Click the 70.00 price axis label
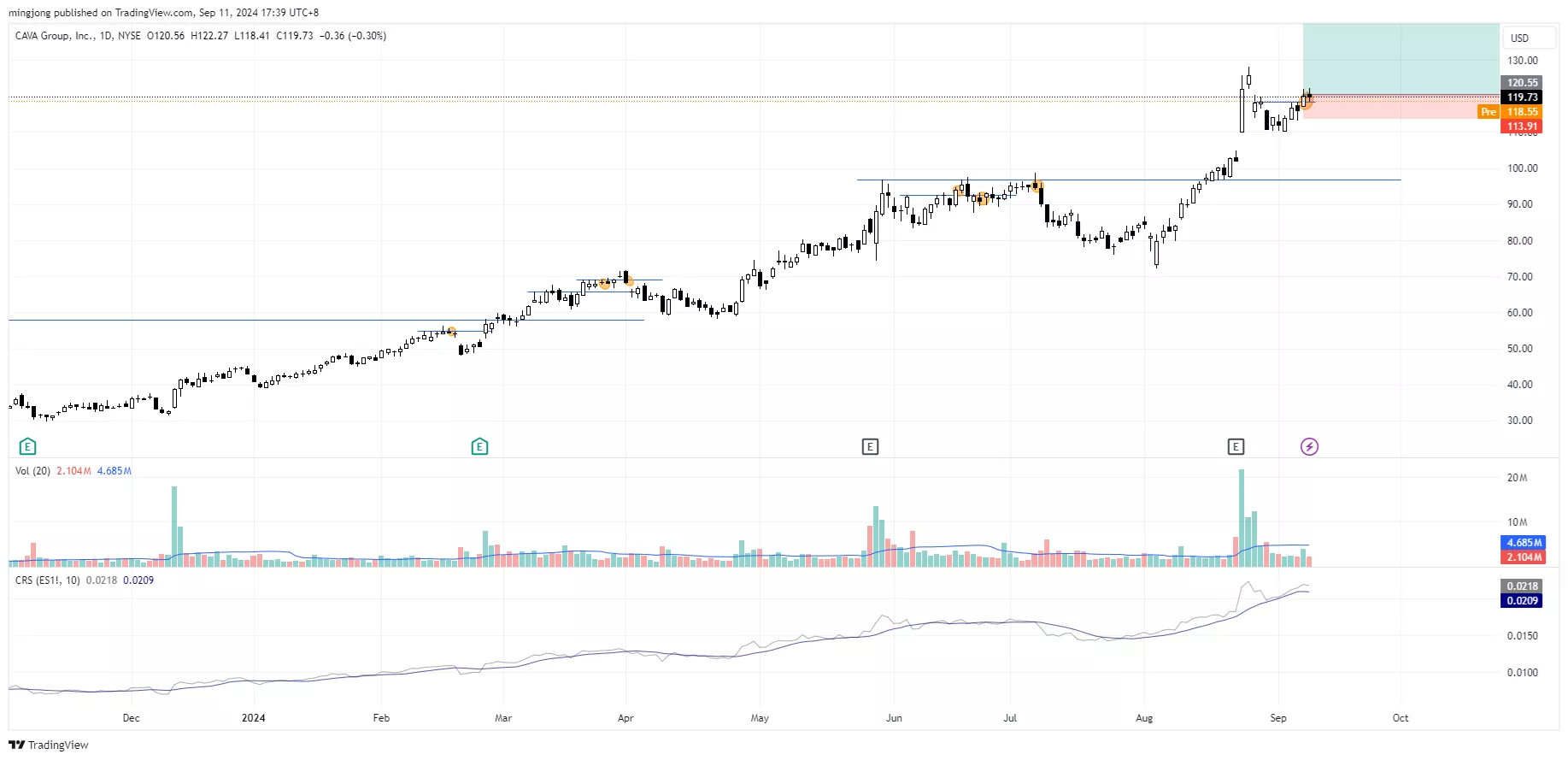1568x760 pixels. pos(1519,277)
